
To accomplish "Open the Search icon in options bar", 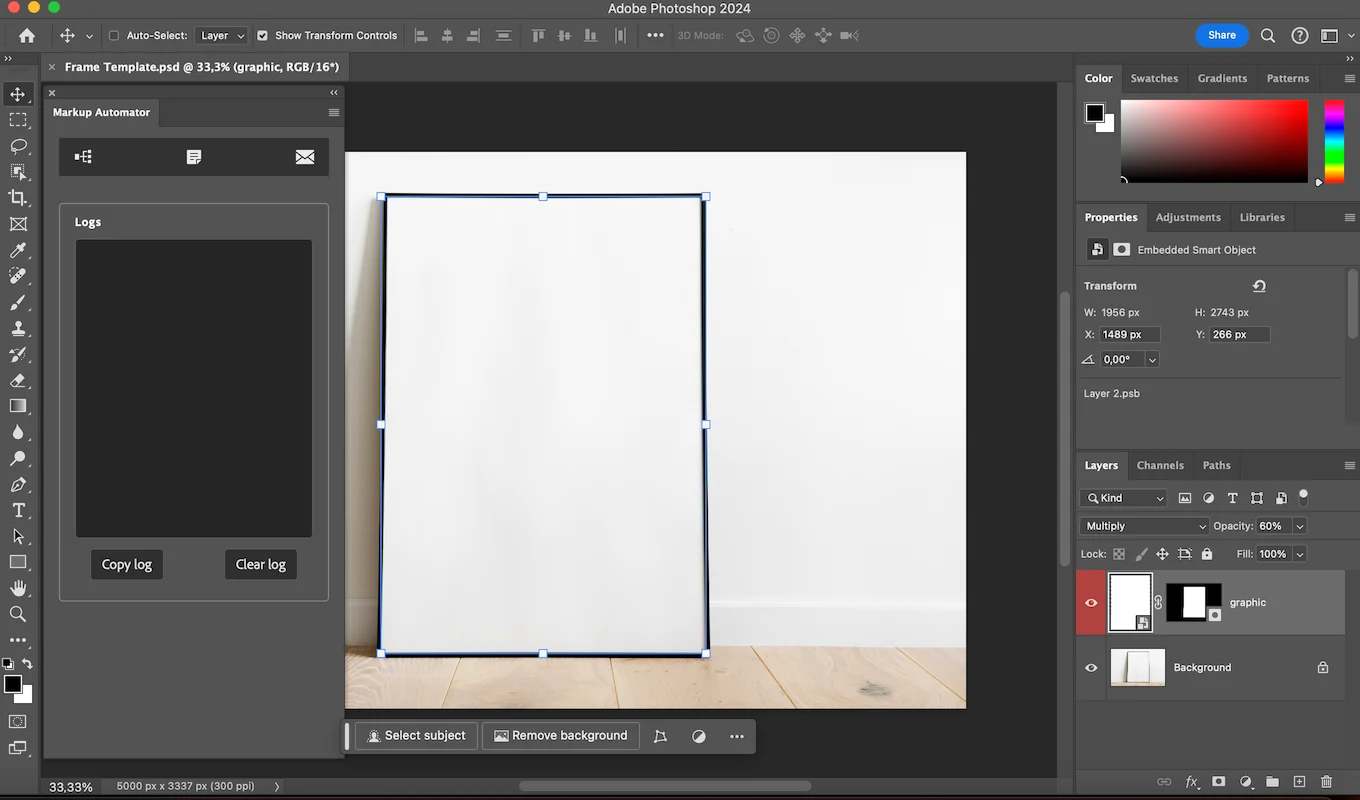I will tap(1268, 35).
